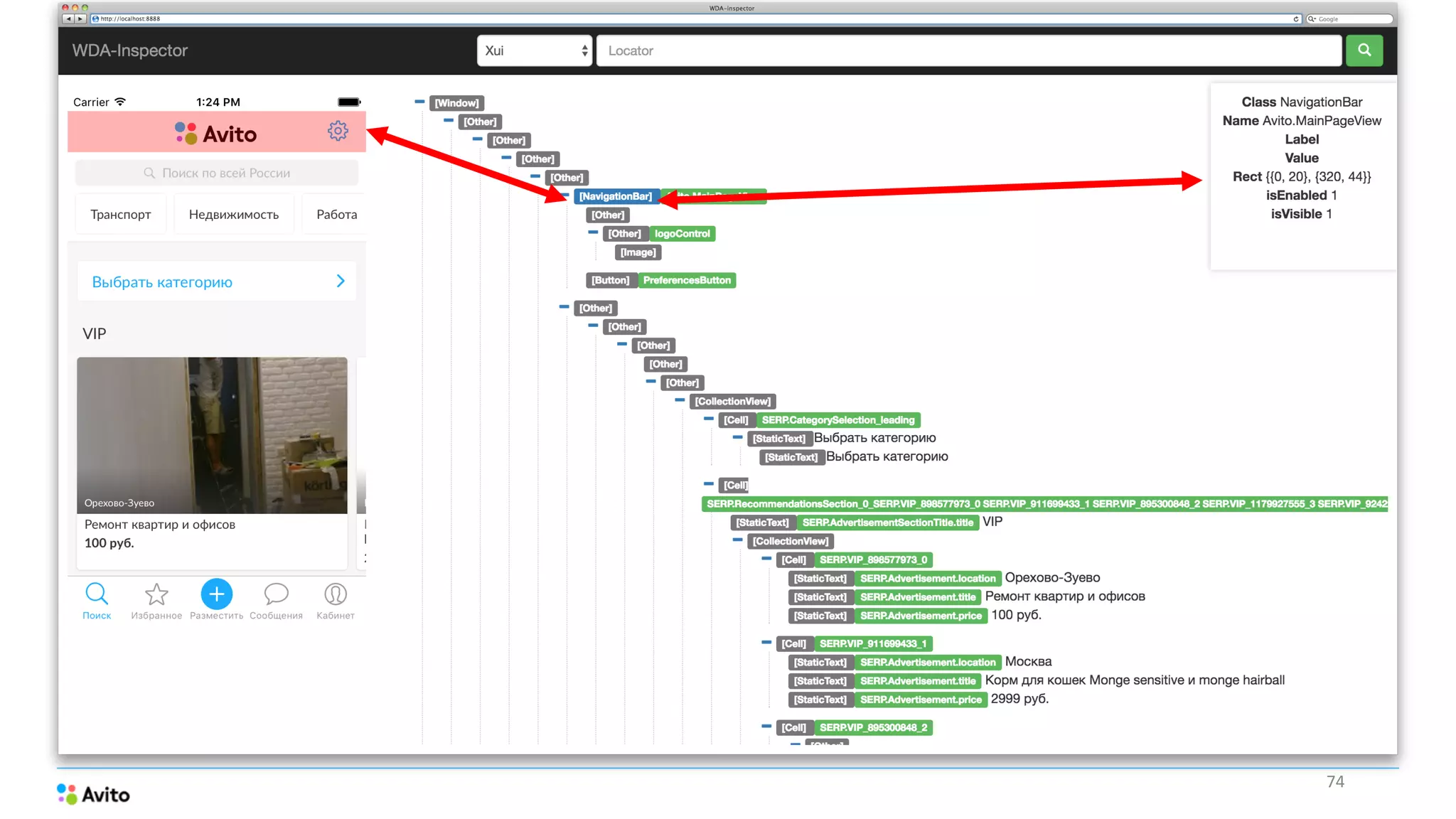1456x819 pixels.
Task: Open Выбрать категорию row chevron
Action: tap(340, 282)
